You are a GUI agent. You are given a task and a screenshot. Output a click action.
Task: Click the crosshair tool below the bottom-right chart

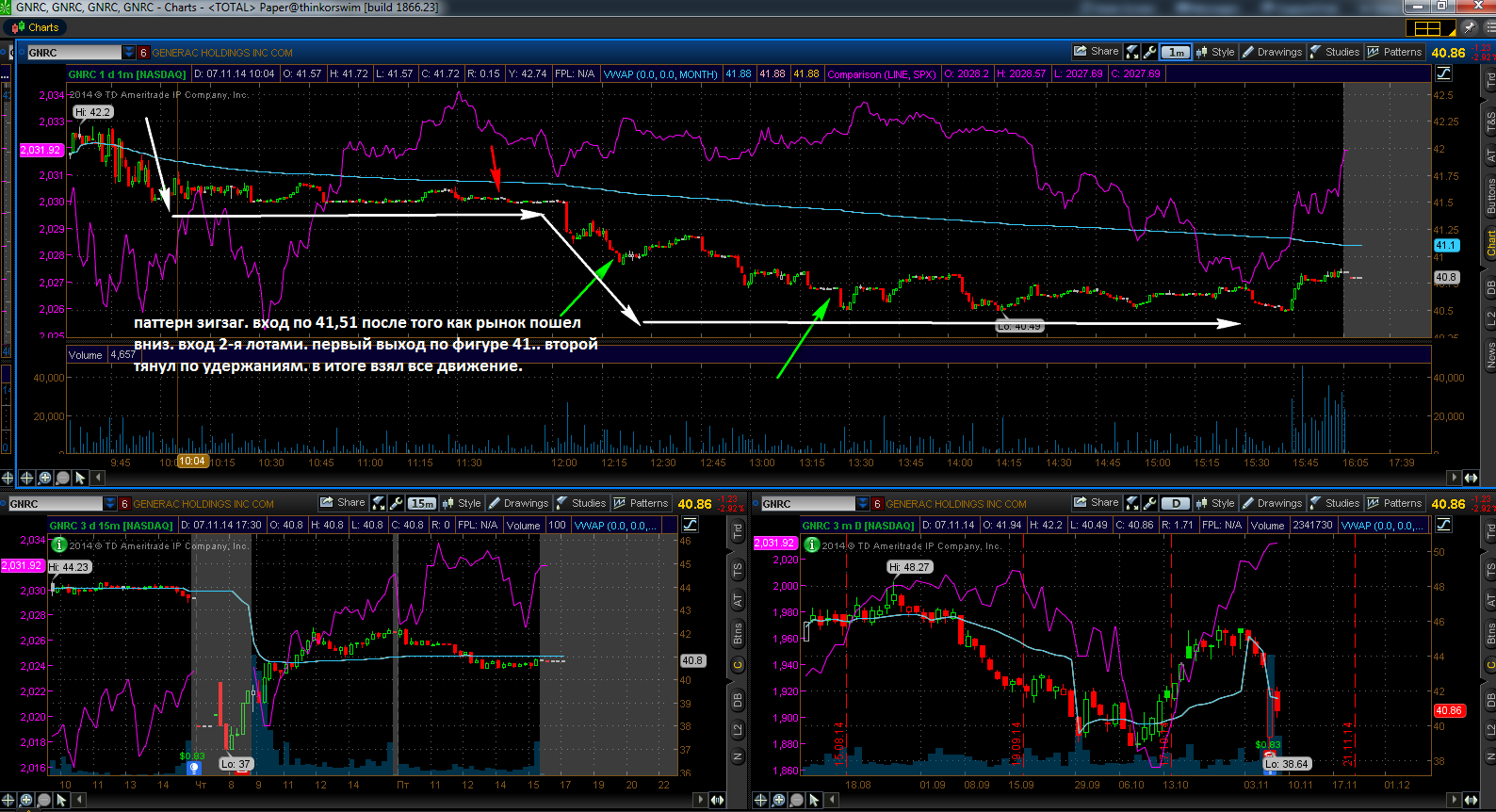760,800
